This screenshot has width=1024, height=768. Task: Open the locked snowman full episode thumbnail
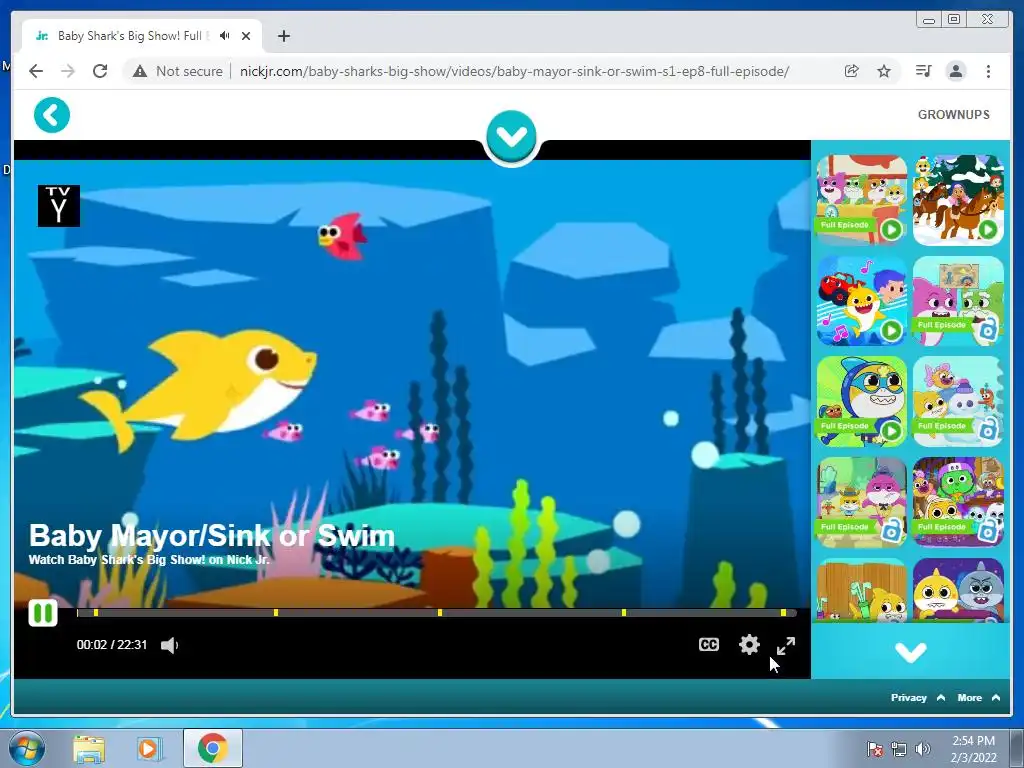coord(958,401)
